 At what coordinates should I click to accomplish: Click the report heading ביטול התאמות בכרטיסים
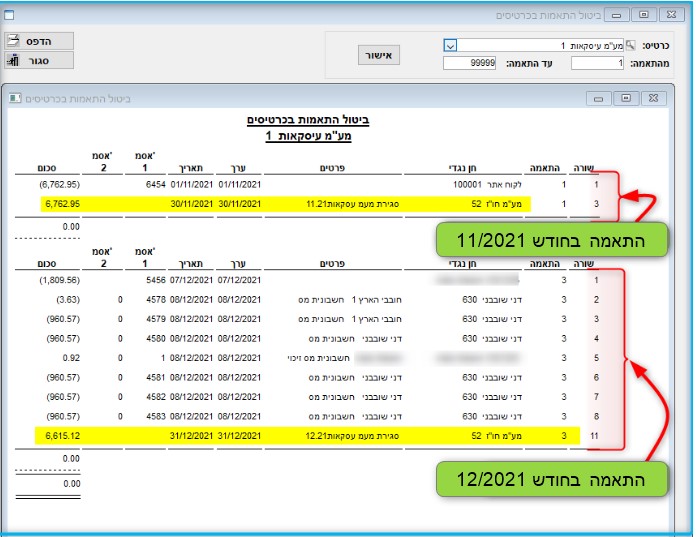tap(308, 120)
